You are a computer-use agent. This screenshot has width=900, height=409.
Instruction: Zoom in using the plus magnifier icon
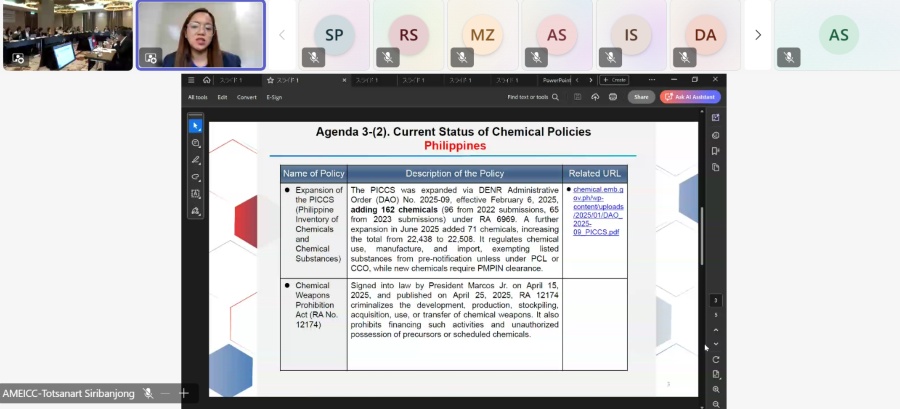tap(716, 389)
